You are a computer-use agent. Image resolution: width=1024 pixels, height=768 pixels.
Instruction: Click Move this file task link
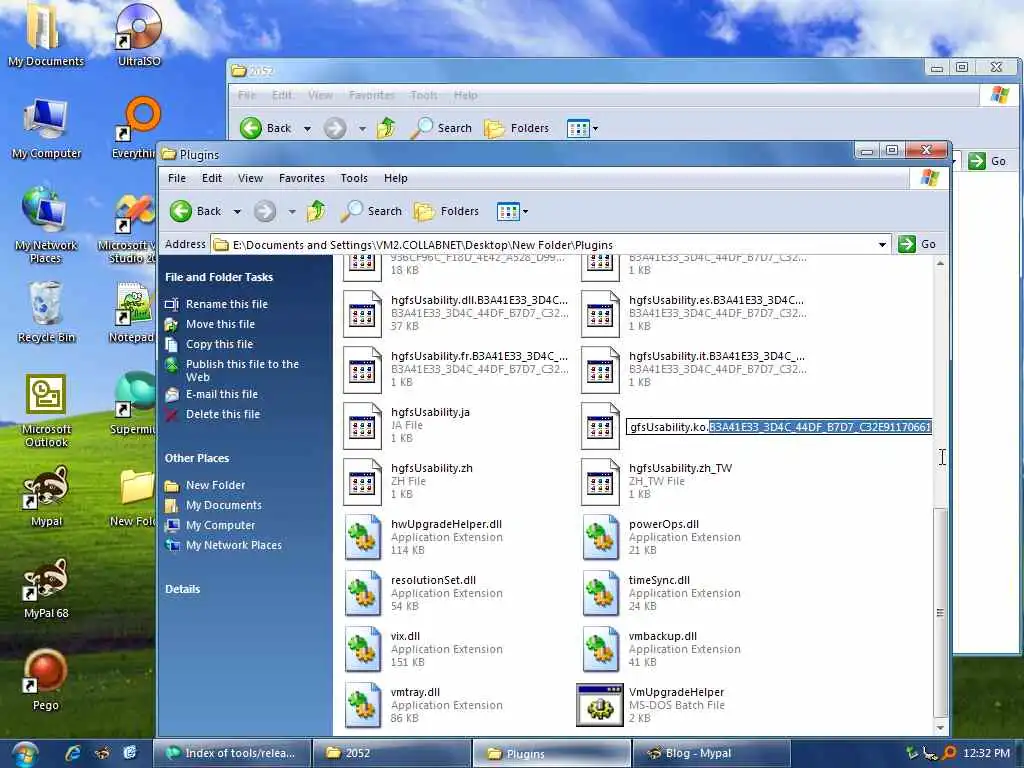[x=220, y=325]
